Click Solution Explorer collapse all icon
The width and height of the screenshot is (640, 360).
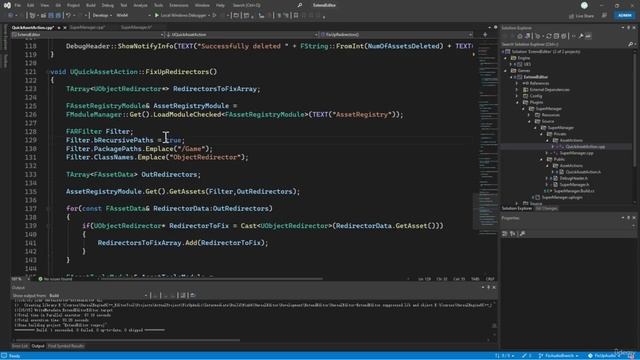(556, 36)
